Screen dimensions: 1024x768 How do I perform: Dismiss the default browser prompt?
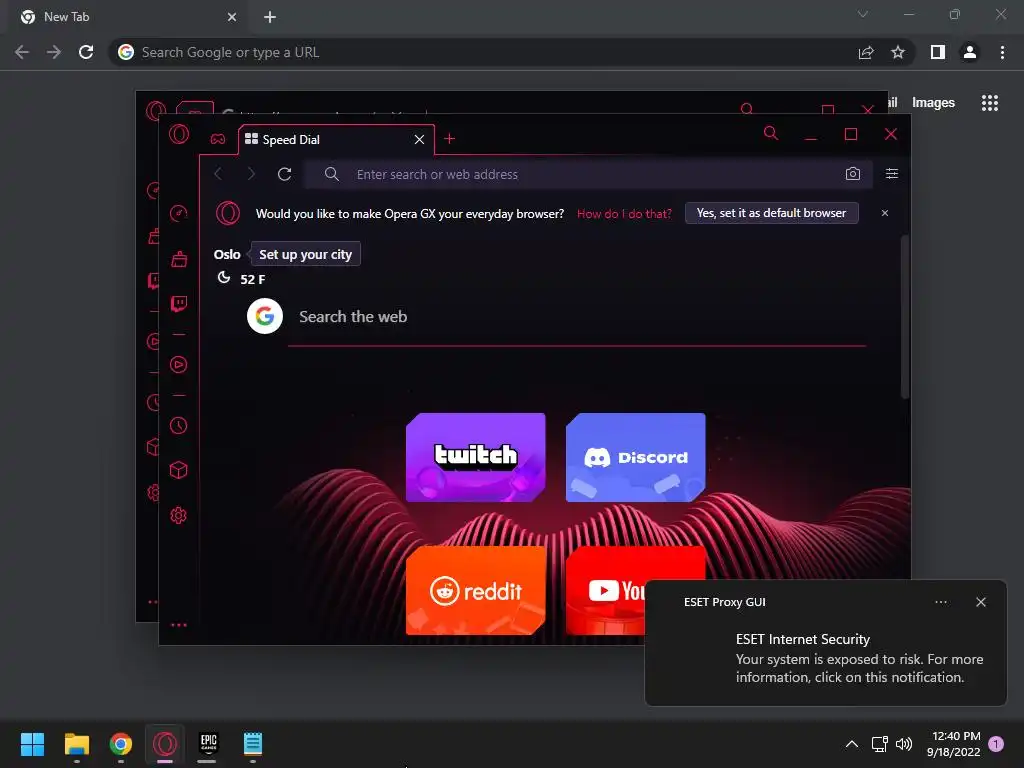tap(884, 213)
